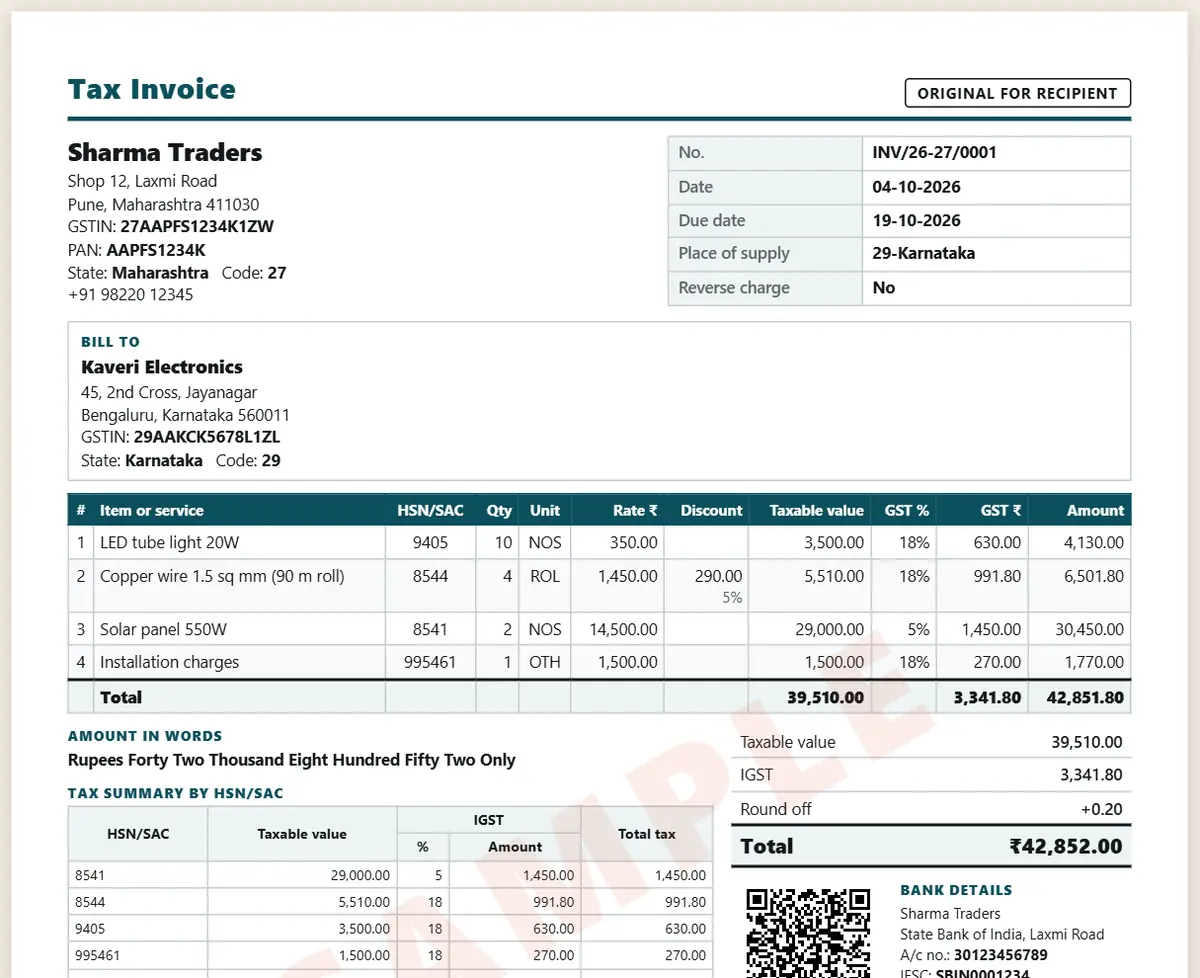Select buyer name Kaveri Electronics
Screen dimensions: 1200x978
162,367
